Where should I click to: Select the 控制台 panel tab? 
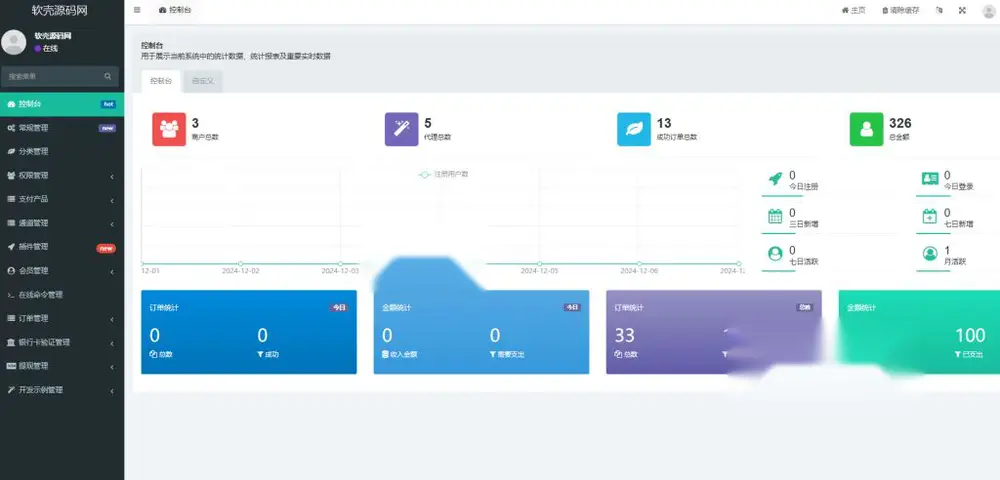(161, 81)
